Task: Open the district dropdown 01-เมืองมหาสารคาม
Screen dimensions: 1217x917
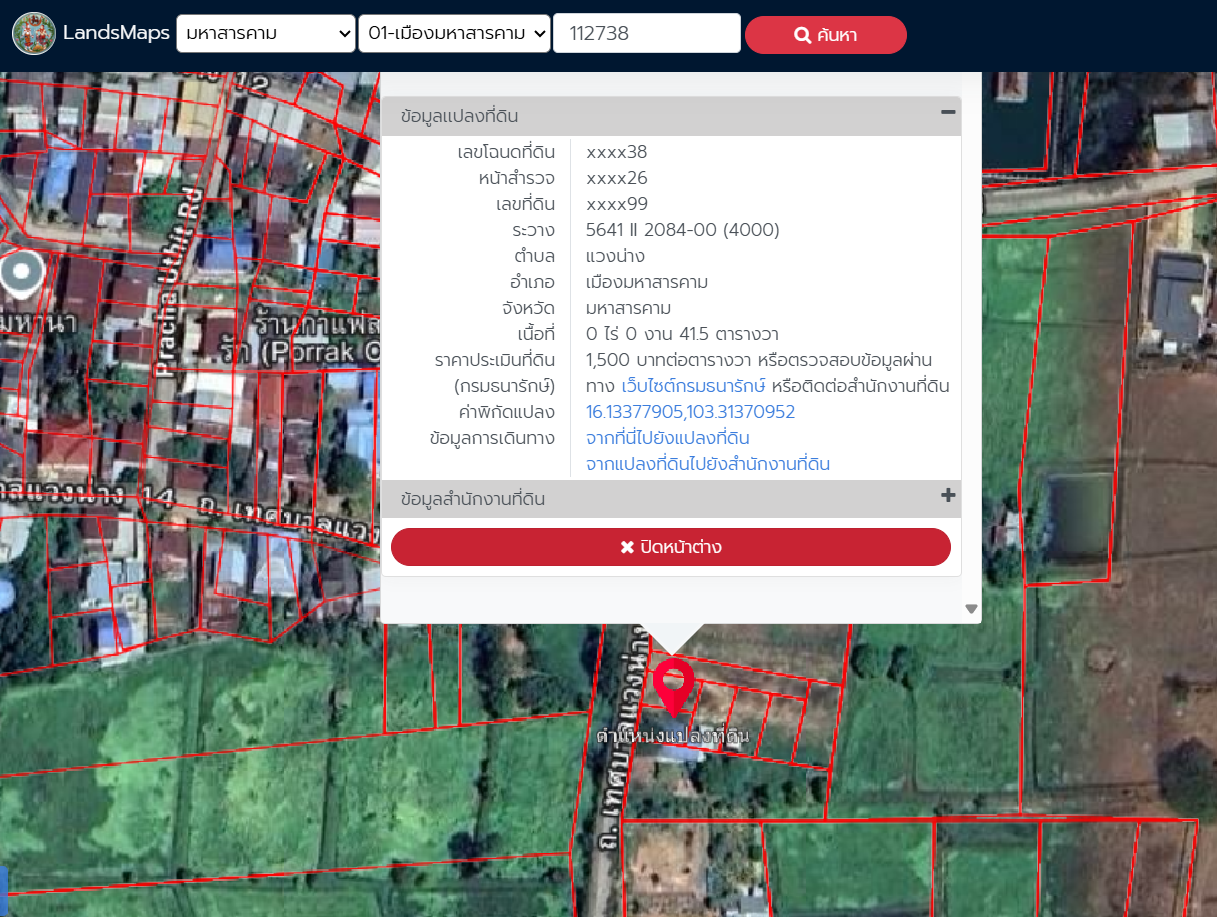Action: [x=454, y=34]
